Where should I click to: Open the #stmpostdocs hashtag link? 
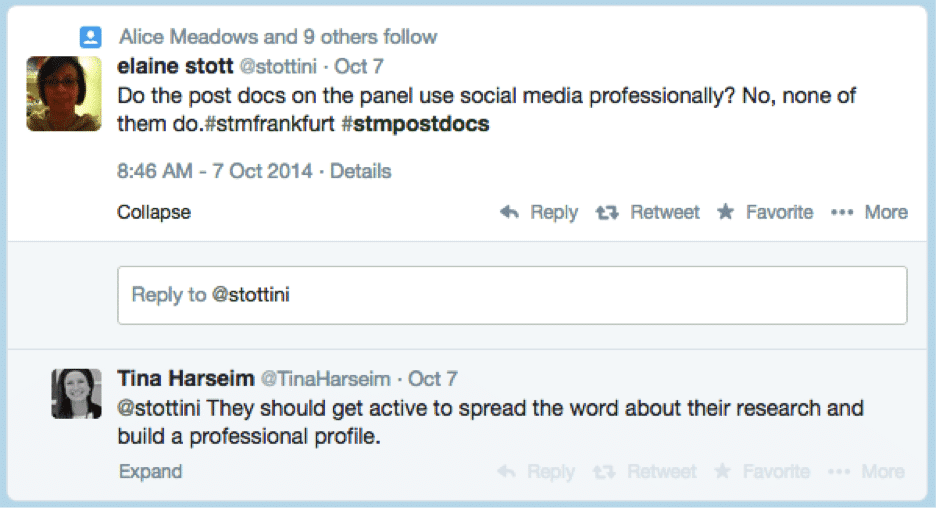(x=415, y=124)
